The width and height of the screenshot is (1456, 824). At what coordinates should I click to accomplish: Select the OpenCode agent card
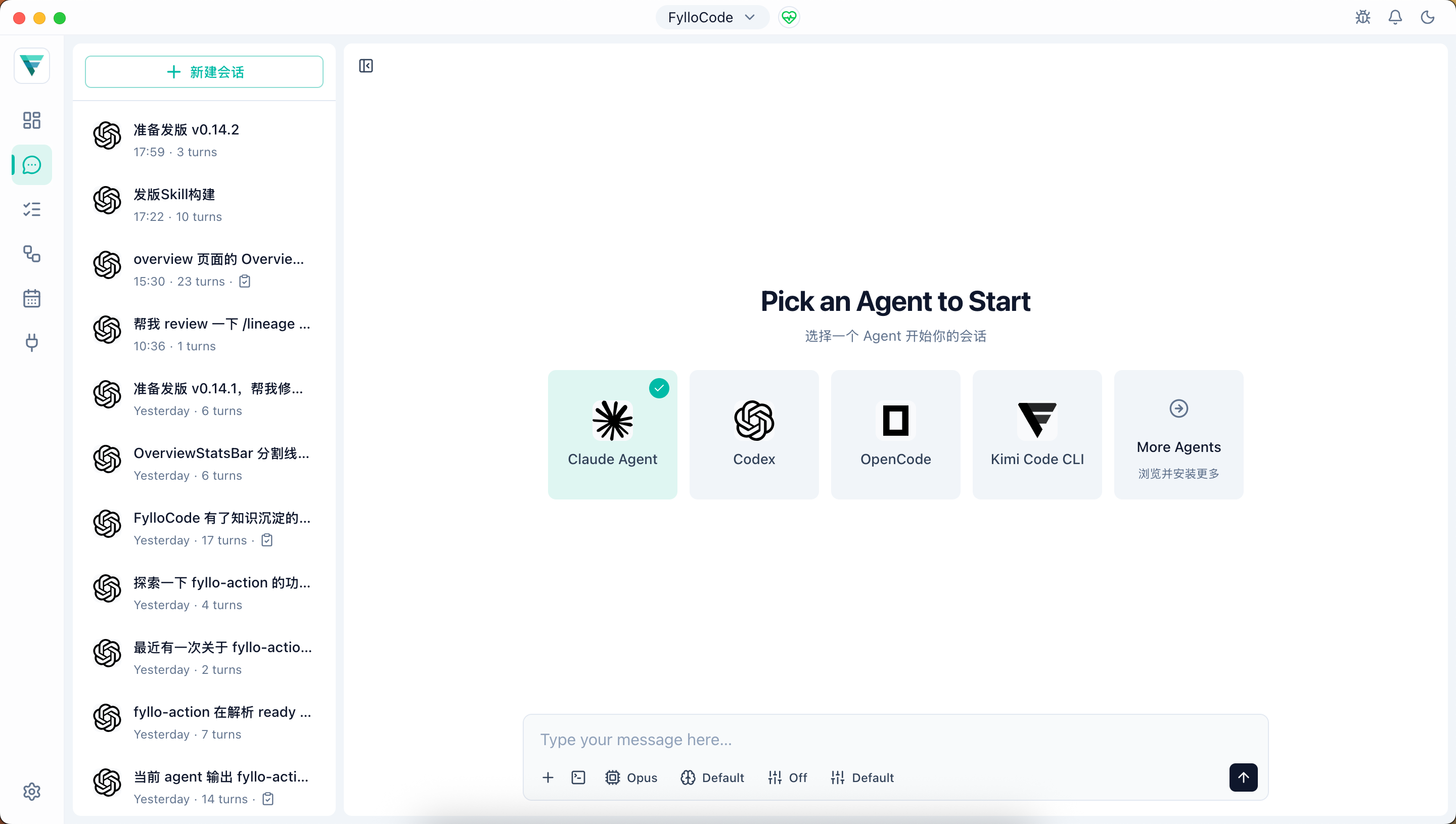click(895, 435)
